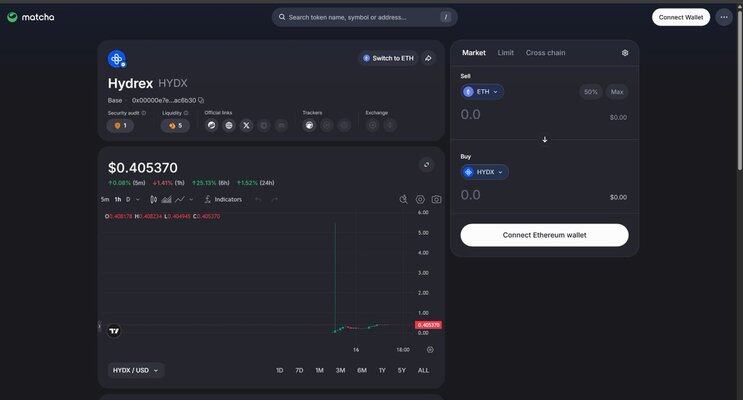Click the page vertical scrollbar
Image resolution: width=743 pixels, height=400 pixels.
click(x=740, y=90)
